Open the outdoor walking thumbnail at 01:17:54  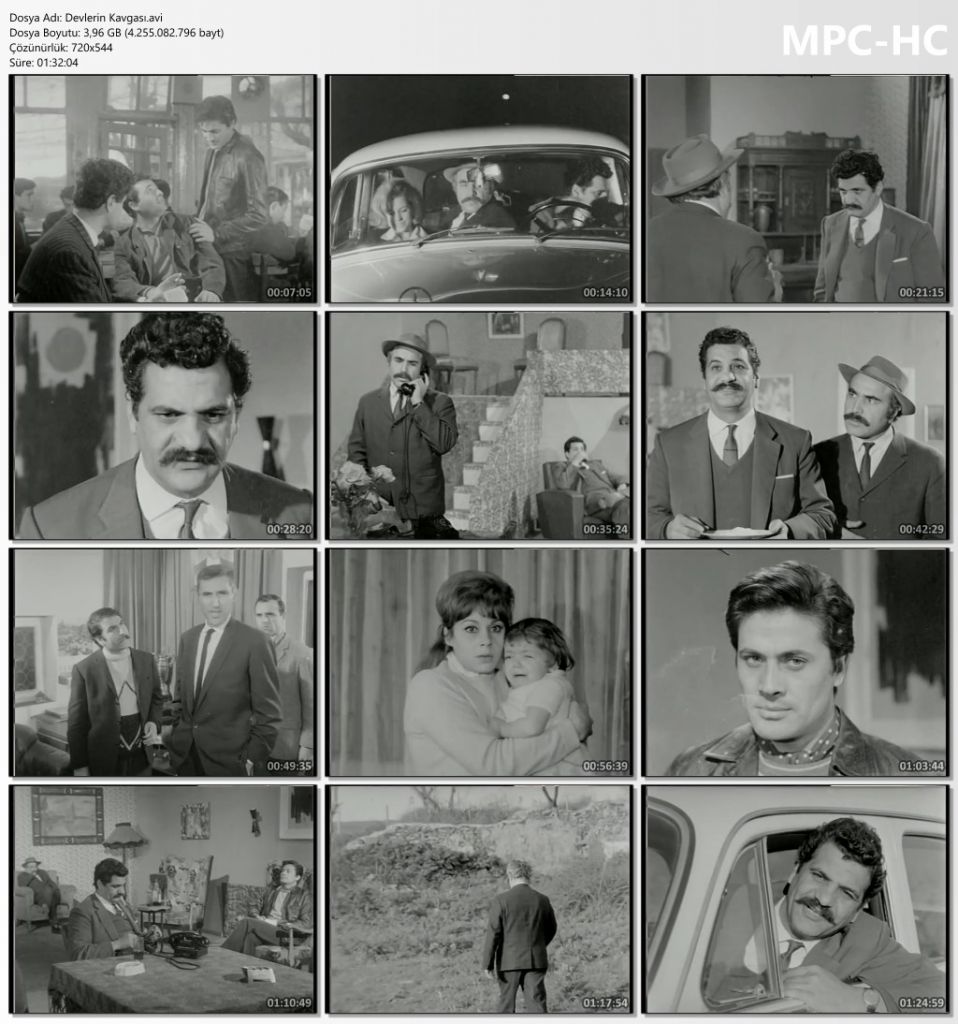point(480,899)
